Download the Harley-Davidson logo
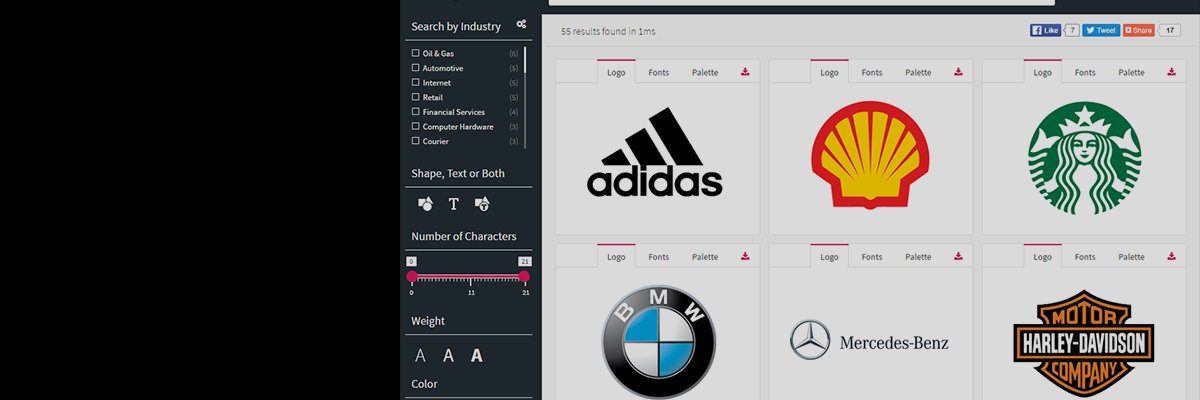 pyautogui.click(x=1171, y=256)
